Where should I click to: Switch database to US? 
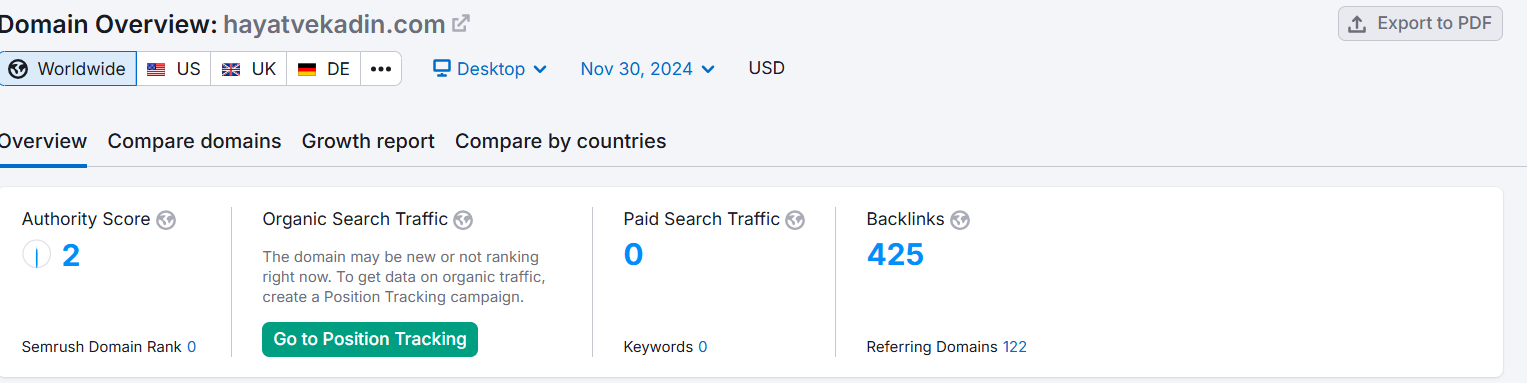(174, 69)
